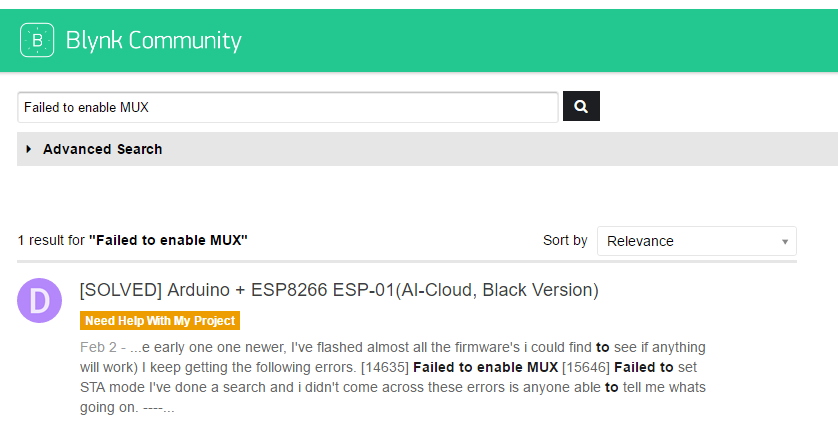Open the Sort by Relevance dropdown
The height and width of the screenshot is (436, 838).
pos(696,241)
